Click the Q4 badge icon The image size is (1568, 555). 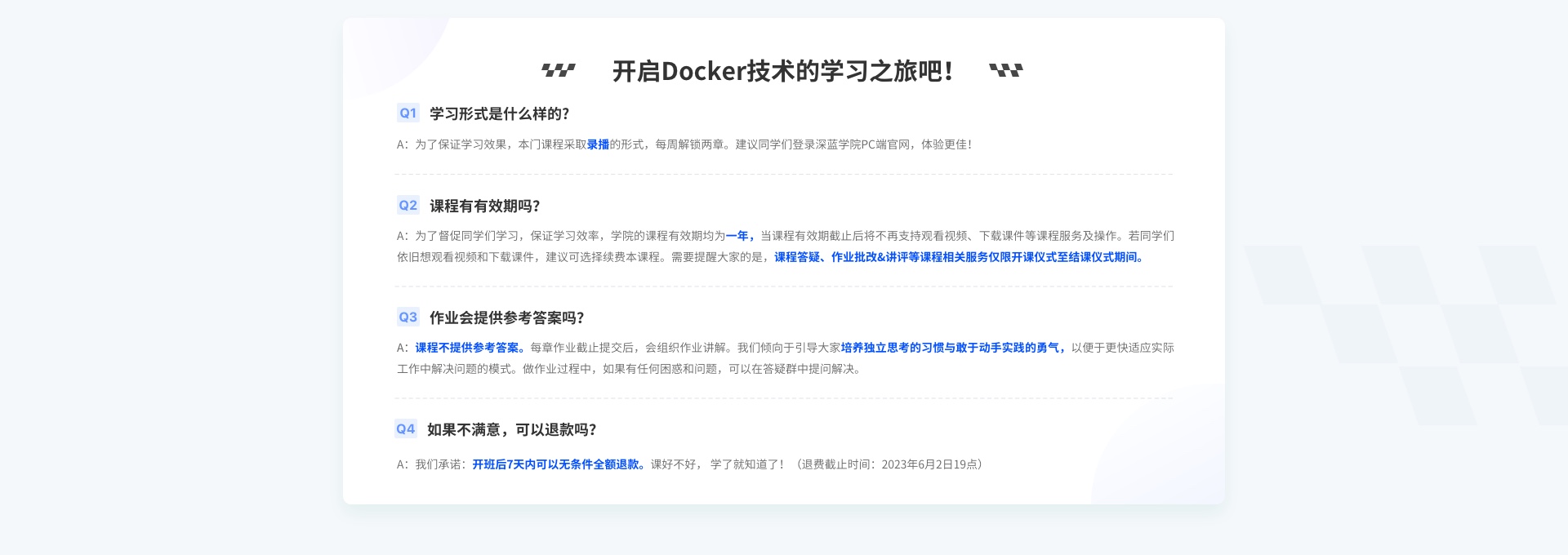[x=405, y=429]
